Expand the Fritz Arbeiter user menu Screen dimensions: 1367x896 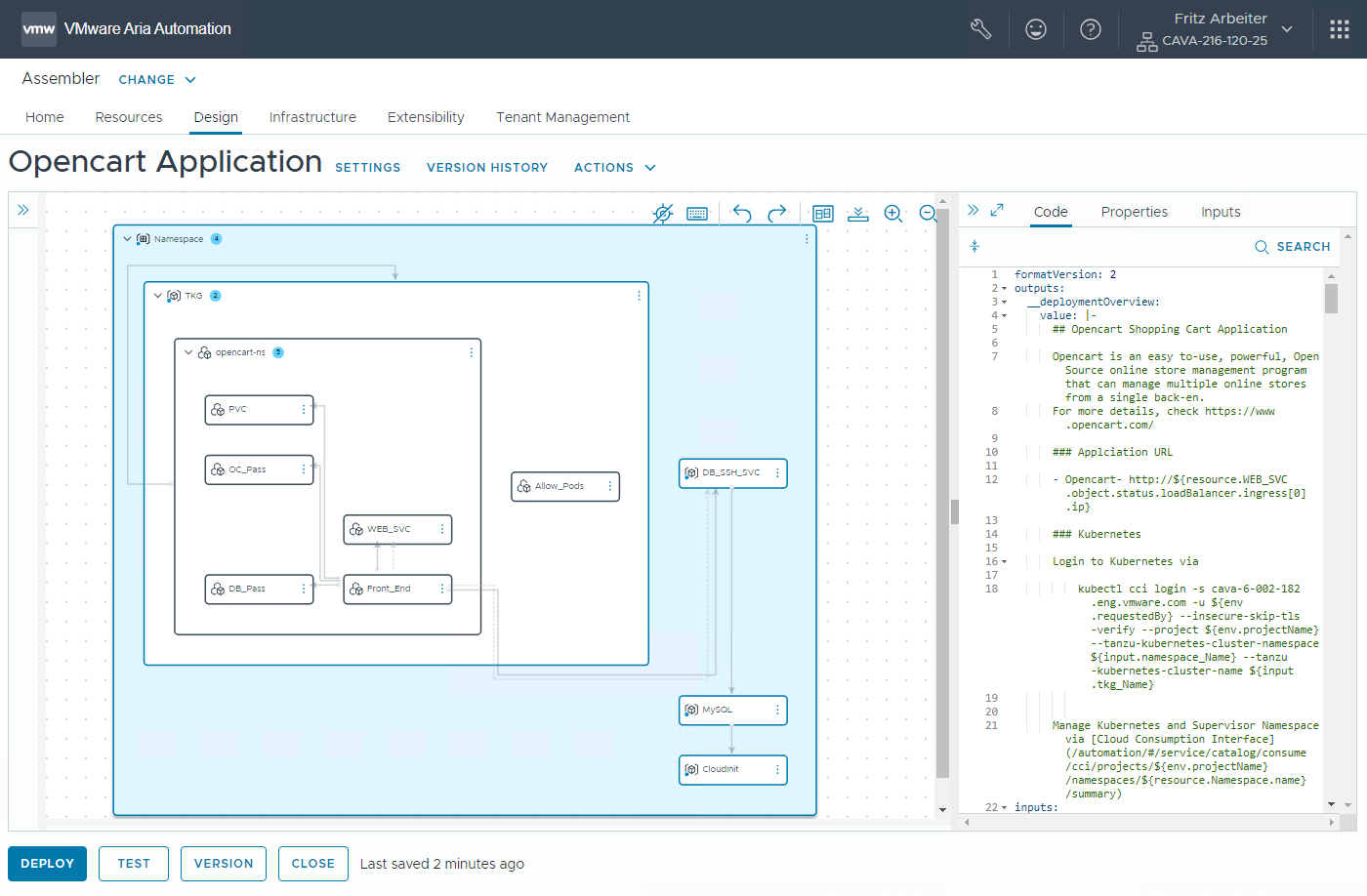coord(1287,29)
